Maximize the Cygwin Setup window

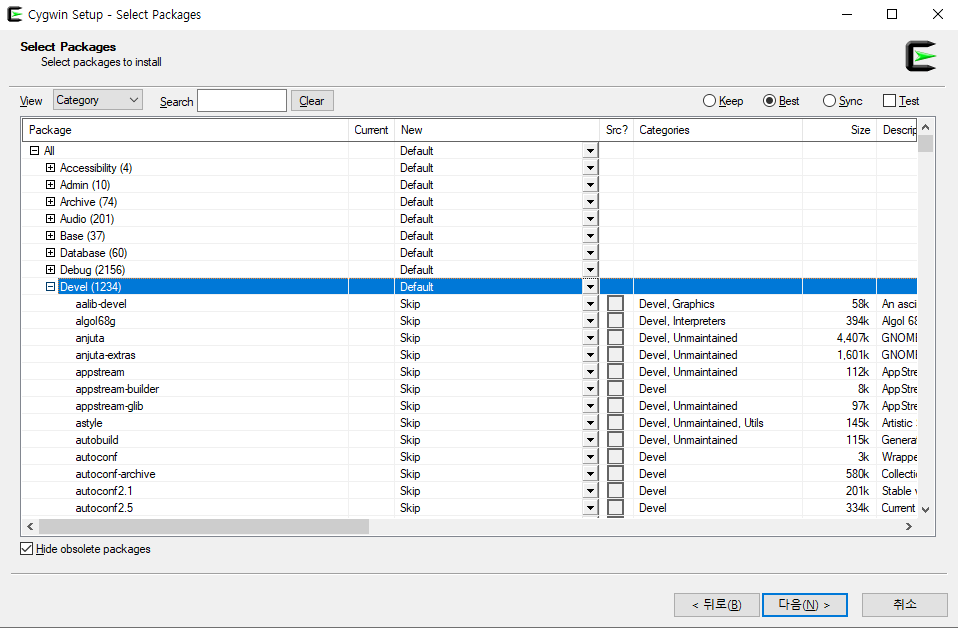pyautogui.click(x=892, y=14)
